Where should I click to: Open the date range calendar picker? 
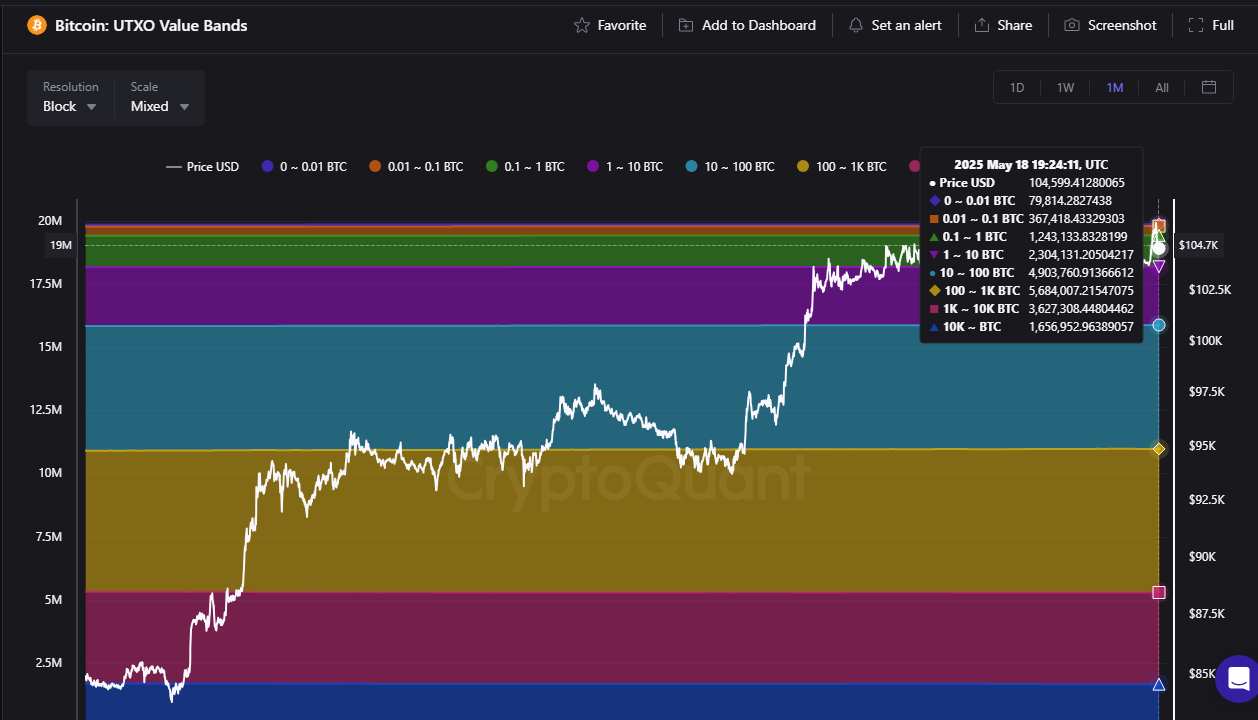pyautogui.click(x=1209, y=87)
